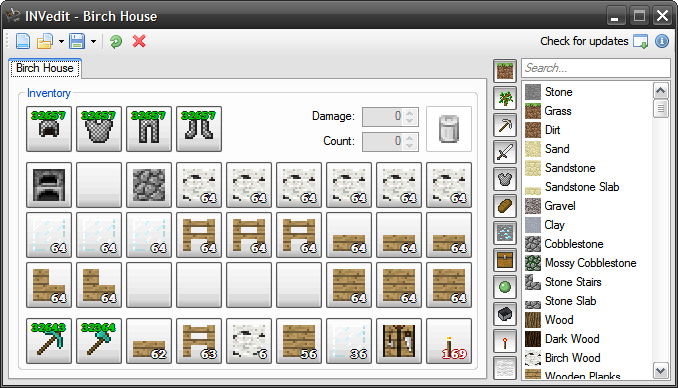678x388 pixels.
Task: Open the Food category bread icon
Action: tap(505, 206)
